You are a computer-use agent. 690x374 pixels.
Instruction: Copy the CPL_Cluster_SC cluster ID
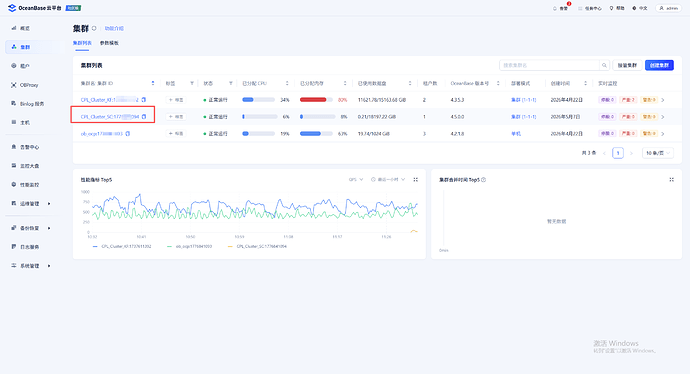pyautogui.click(x=144, y=117)
